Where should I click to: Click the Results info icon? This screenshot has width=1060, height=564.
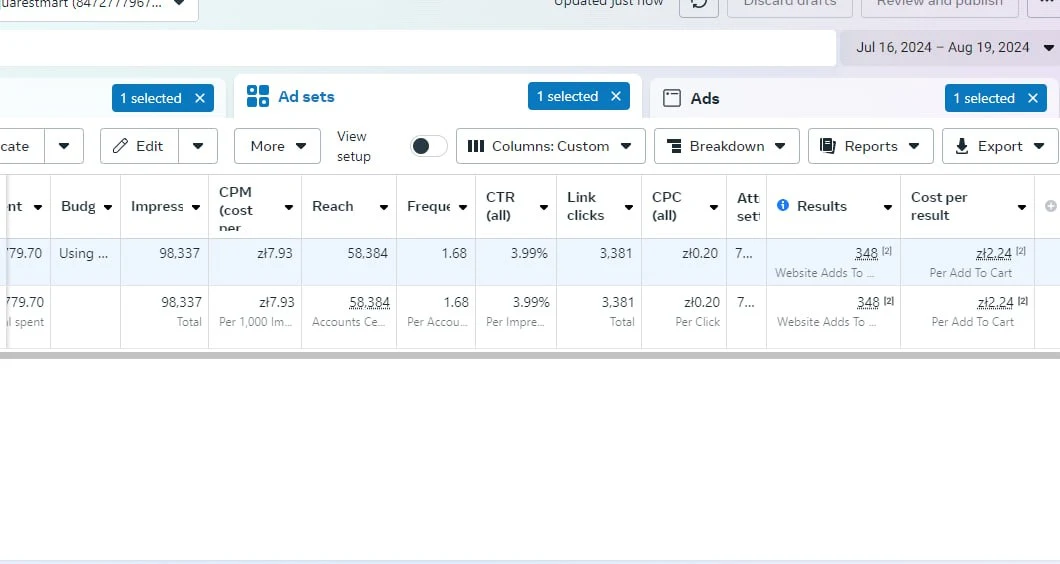coord(783,205)
